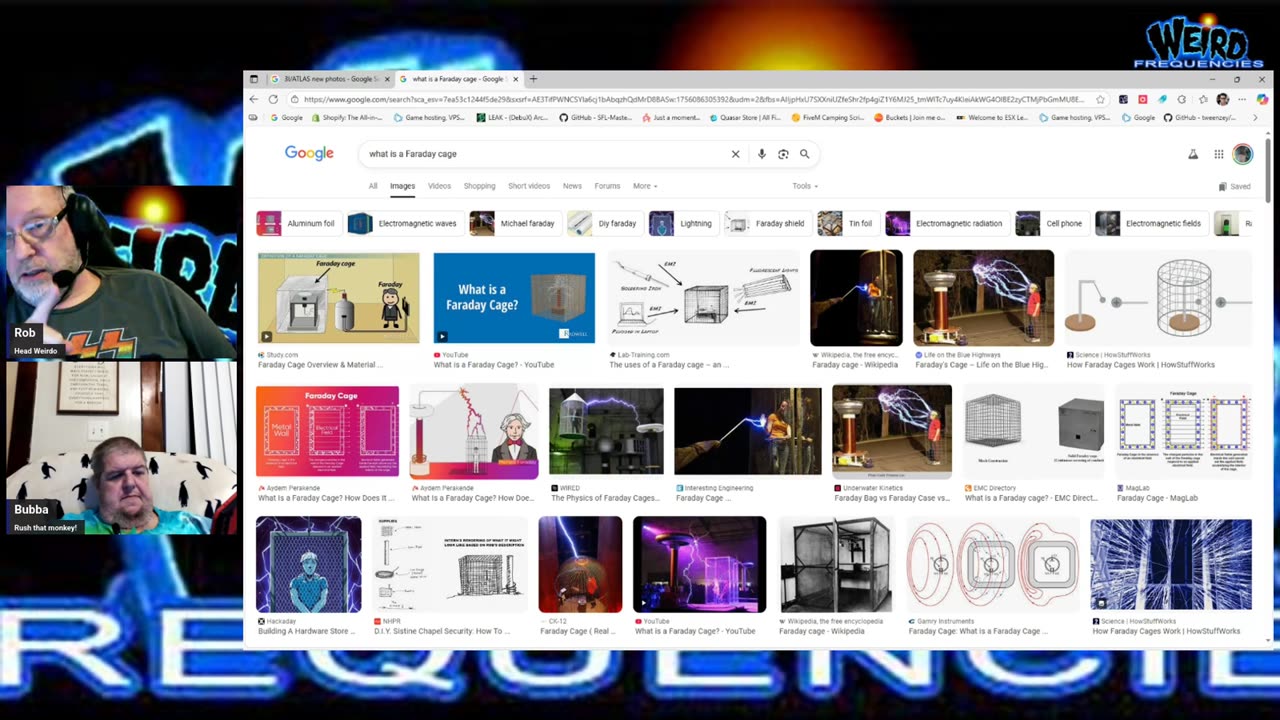Open the browser's three-dot menu

click(1242, 99)
